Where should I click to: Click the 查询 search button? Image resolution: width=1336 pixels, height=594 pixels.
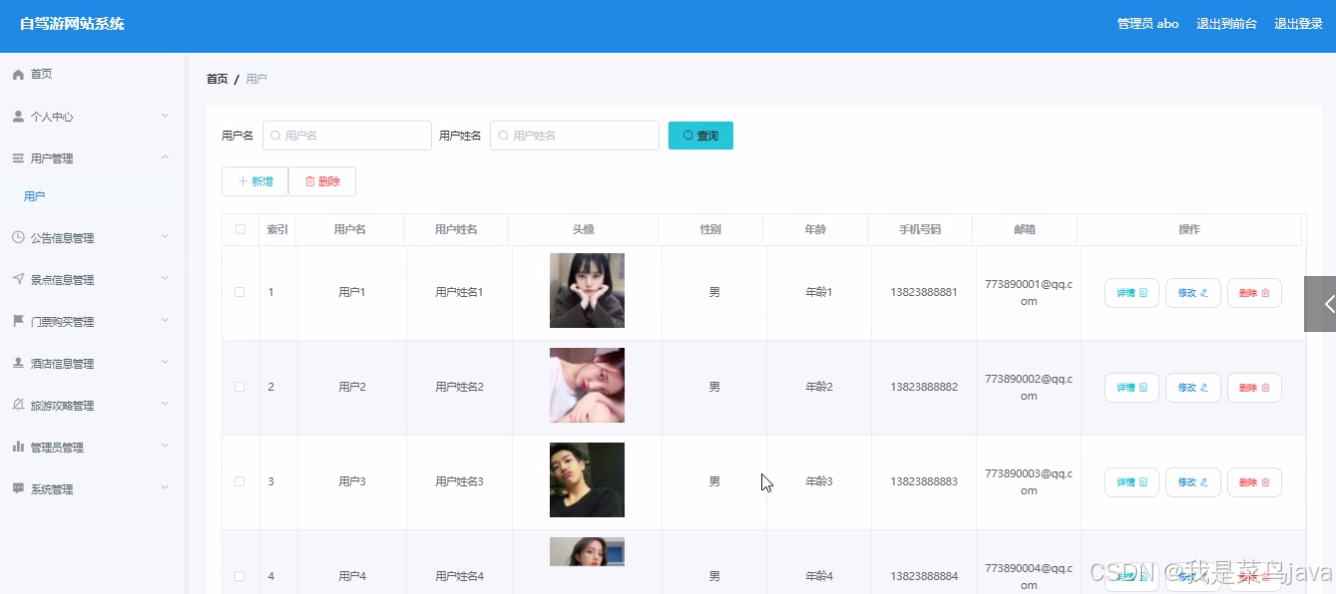700,136
